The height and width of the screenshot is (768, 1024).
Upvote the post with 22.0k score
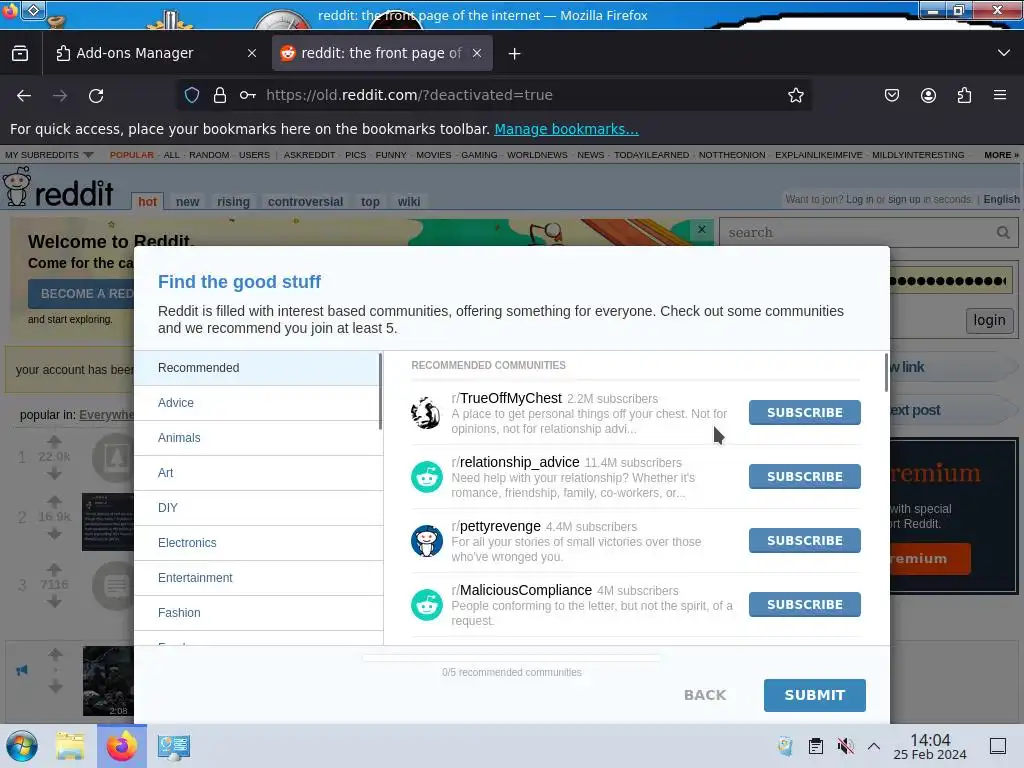tap(55, 441)
